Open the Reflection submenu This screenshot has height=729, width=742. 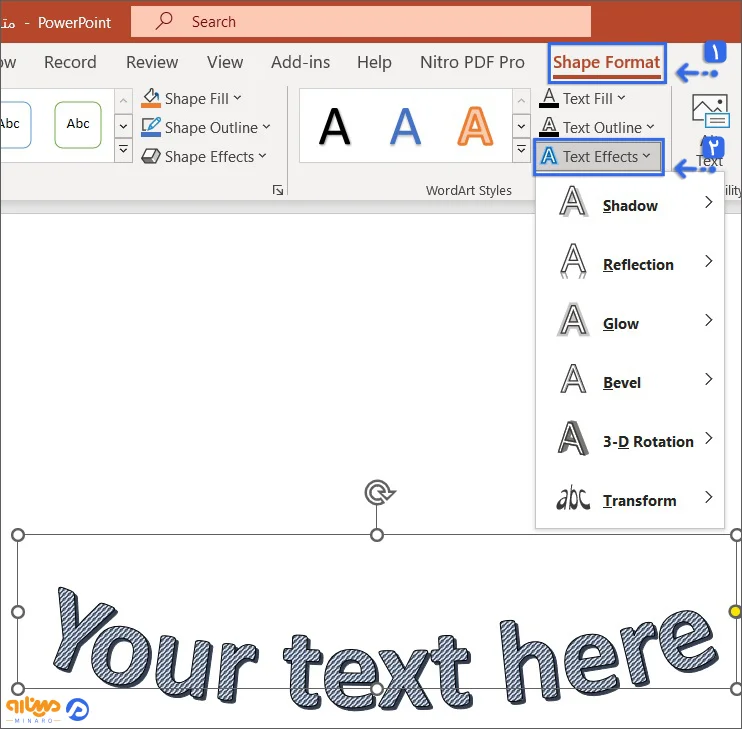click(x=630, y=263)
